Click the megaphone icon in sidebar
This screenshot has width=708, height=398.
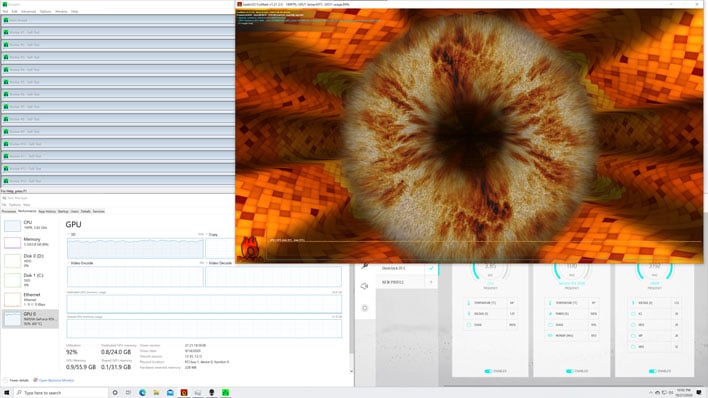(x=365, y=286)
